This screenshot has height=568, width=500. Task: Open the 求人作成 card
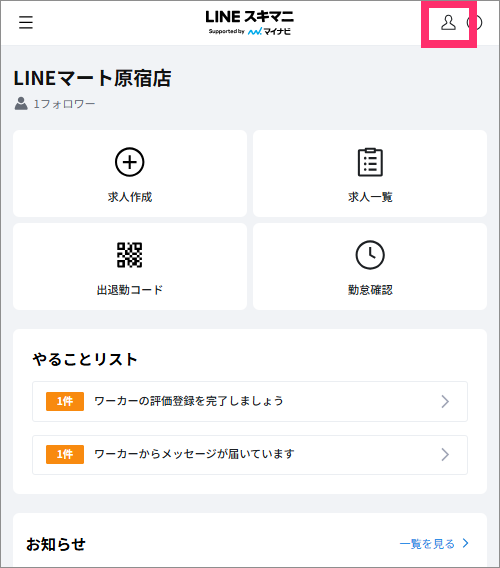[130, 174]
